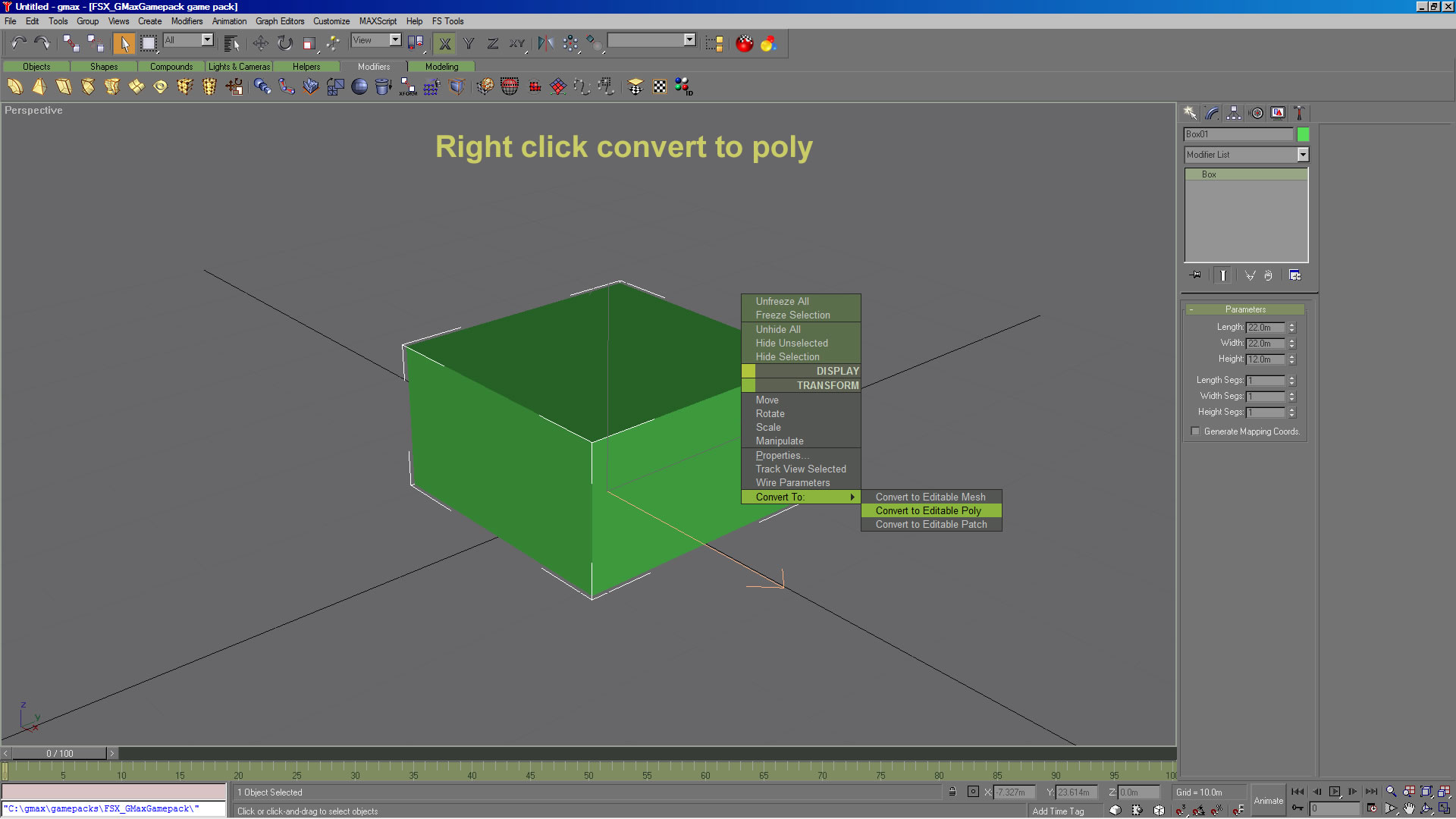1456x819 pixels.
Task: Click the Mirror Selected Objects icon
Action: pos(545,43)
